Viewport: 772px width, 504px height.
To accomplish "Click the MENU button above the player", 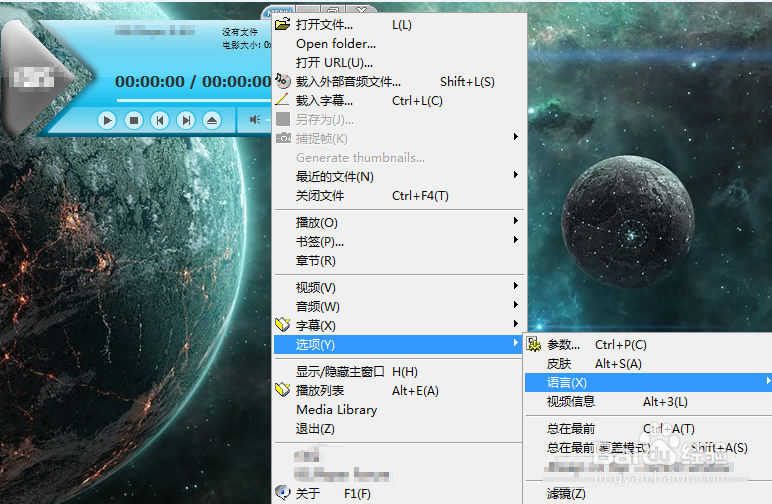I will click(x=279, y=10).
